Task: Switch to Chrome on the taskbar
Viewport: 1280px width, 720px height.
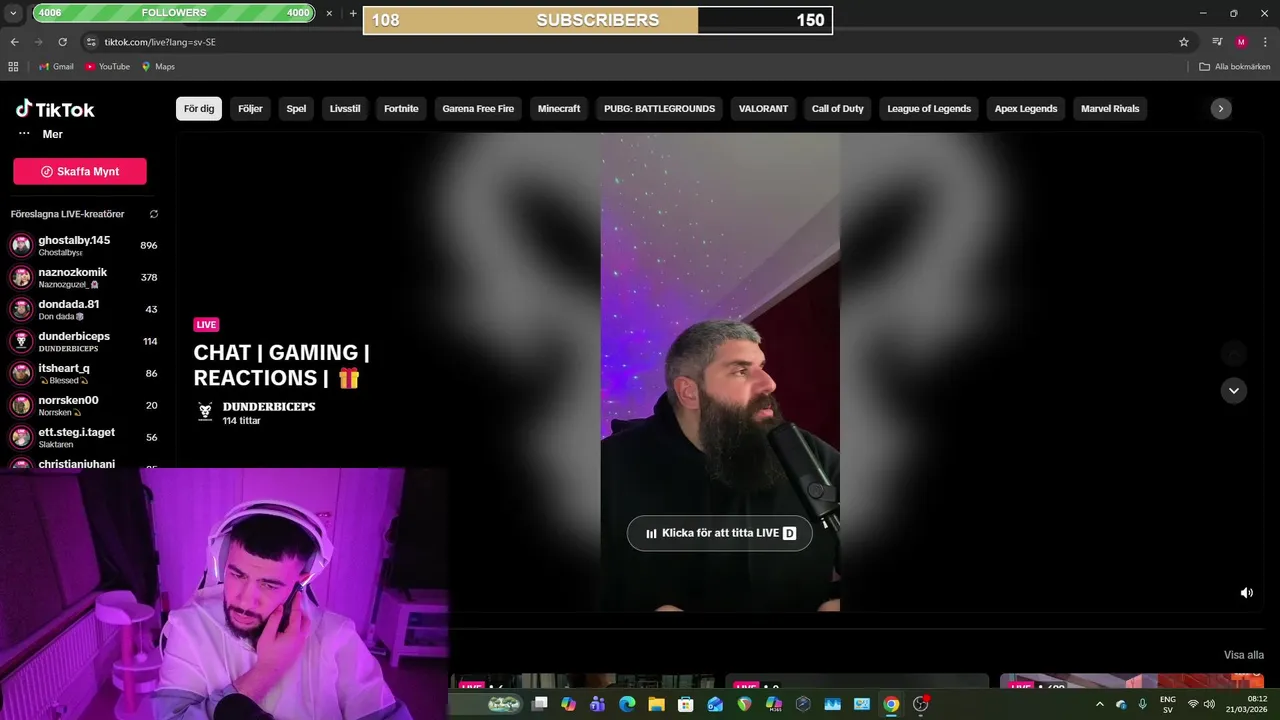Action: pos(891,704)
